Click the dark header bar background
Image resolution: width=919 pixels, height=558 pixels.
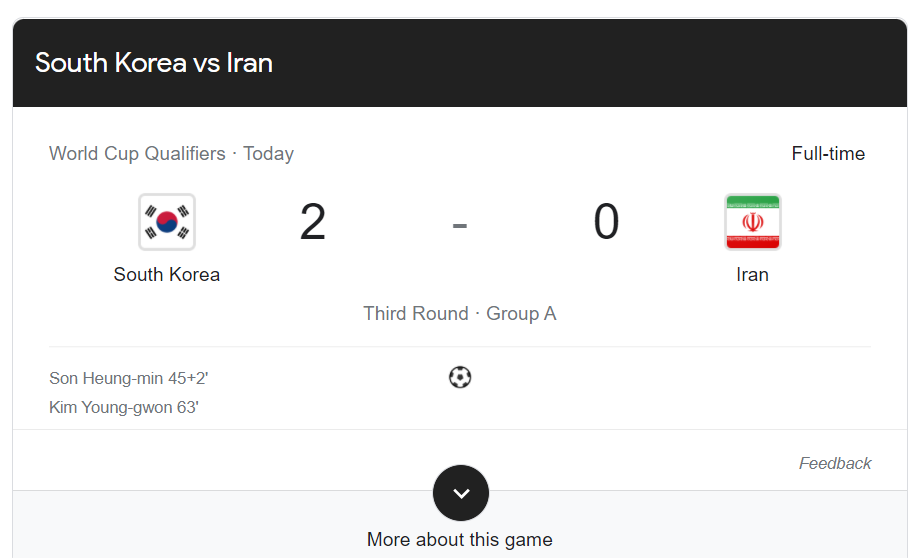click(600, 63)
